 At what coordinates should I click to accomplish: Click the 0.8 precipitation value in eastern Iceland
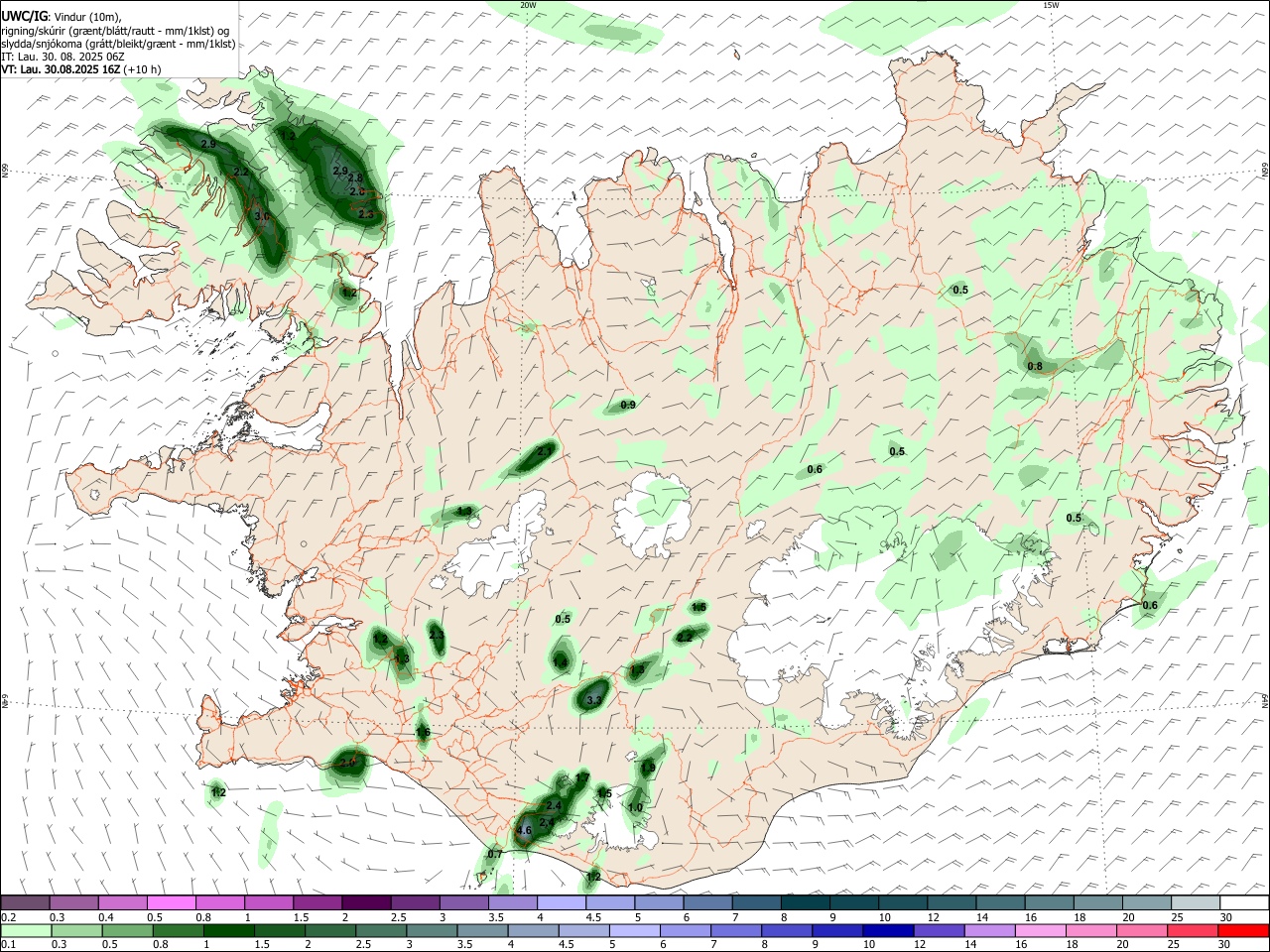(x=1035, y=366)
